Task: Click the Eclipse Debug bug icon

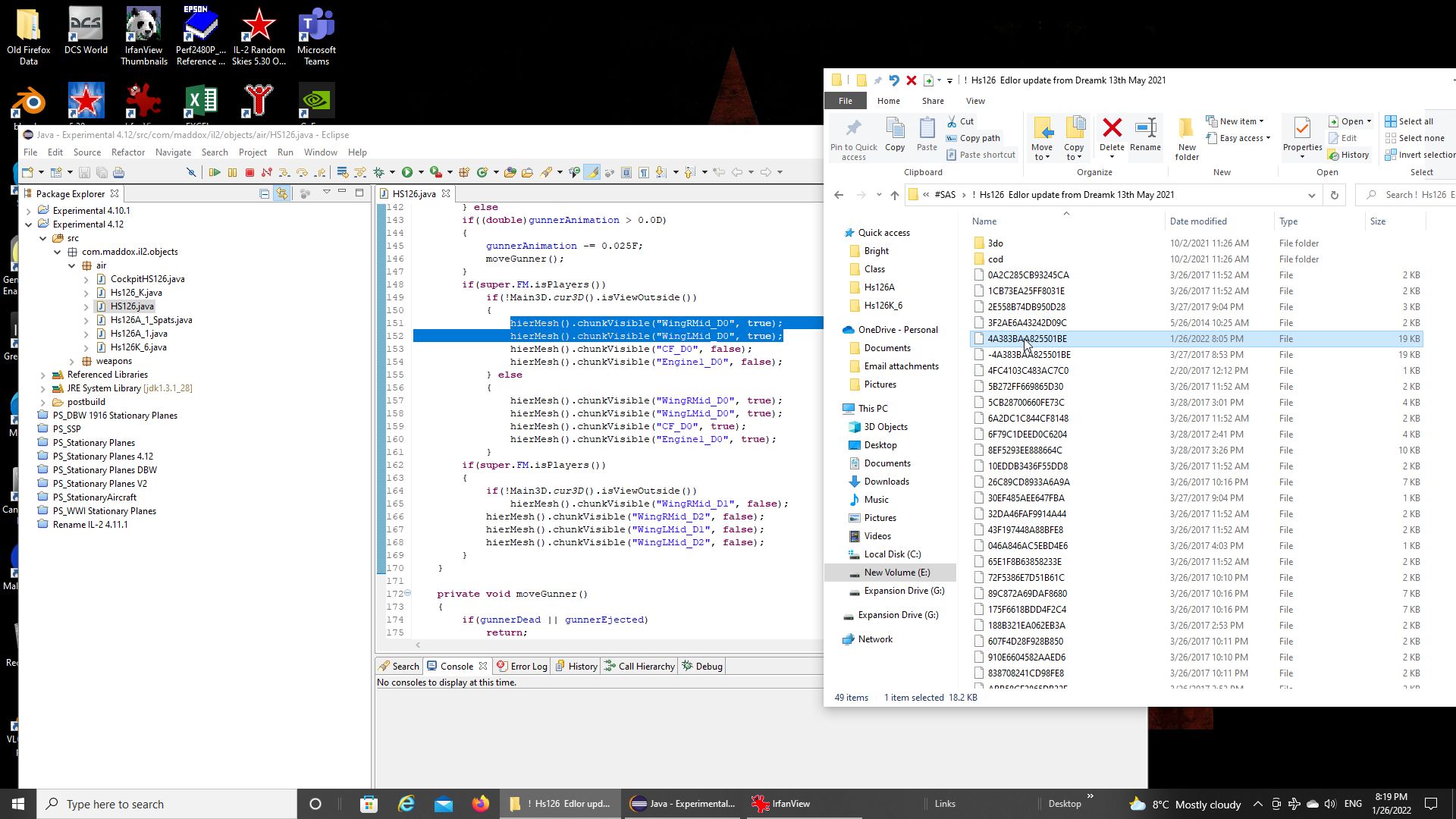Action: (x=379, y=172)
